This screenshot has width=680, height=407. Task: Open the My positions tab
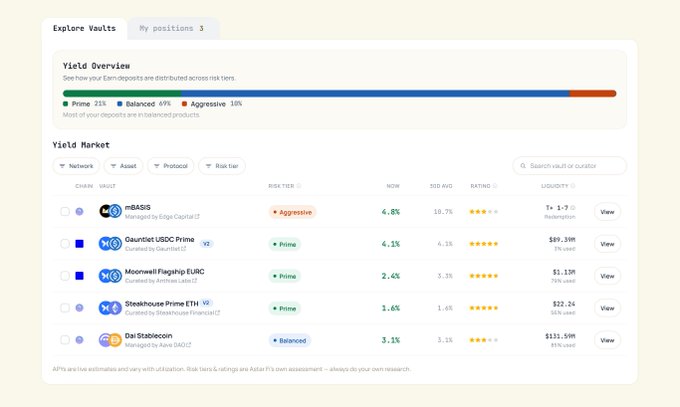[x=172, y=29]
